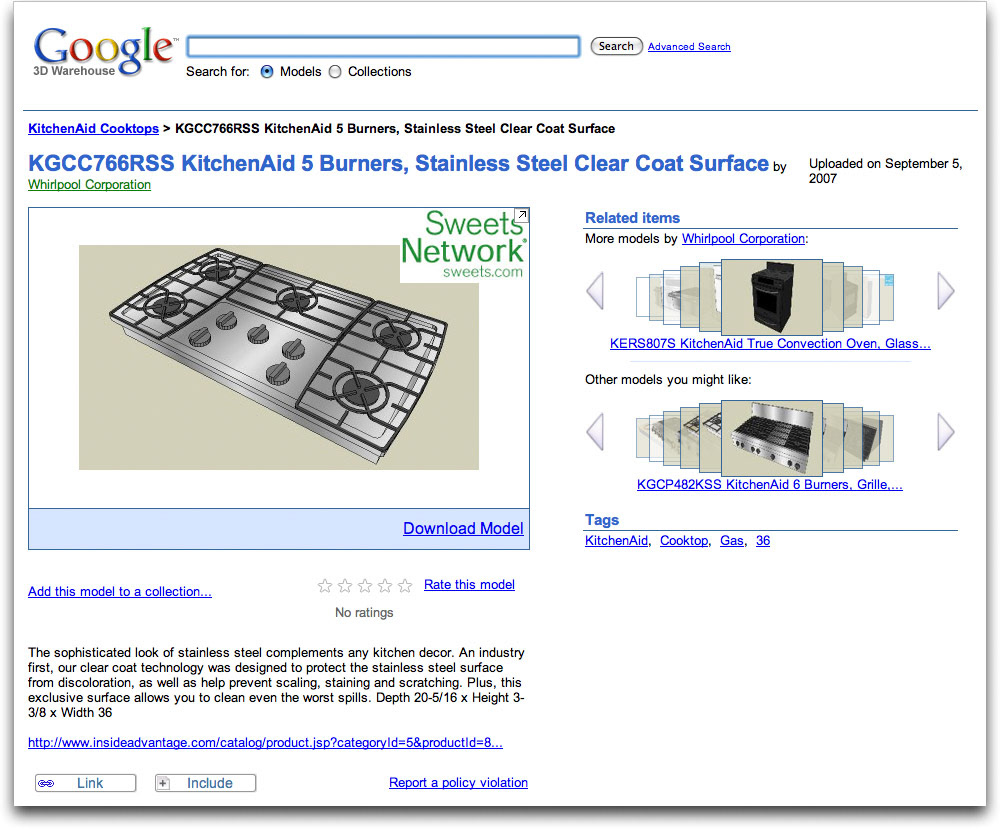Viewport: 1000px width, 829px height.
Task: Click the second rating star
Action: click(x=345, y=585)
